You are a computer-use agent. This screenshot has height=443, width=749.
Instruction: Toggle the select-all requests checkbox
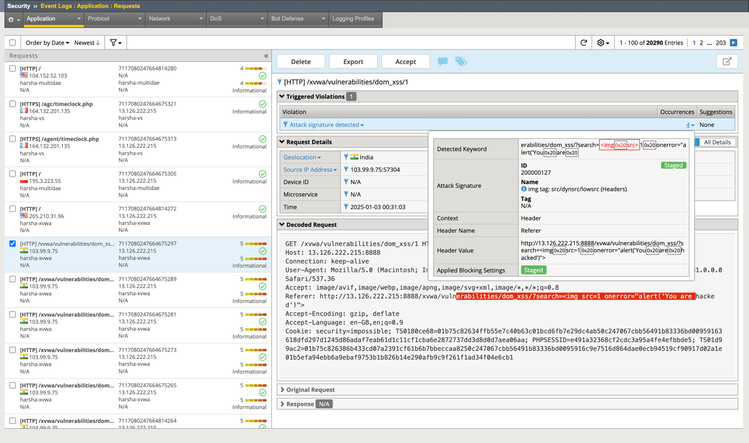point(12,43)
